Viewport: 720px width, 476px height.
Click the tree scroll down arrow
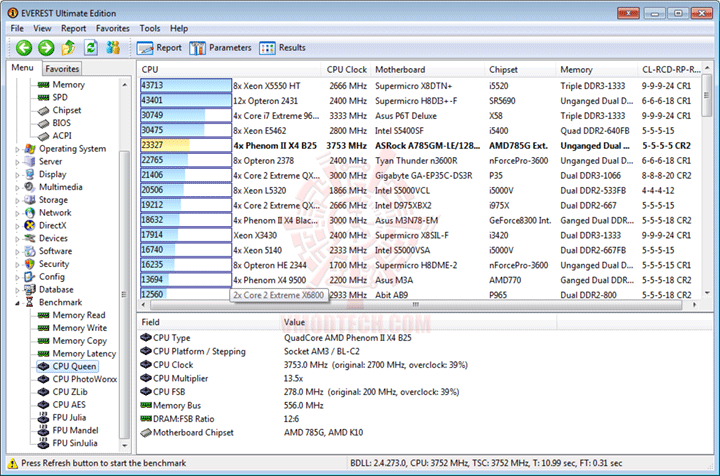[x=124, y=445]
